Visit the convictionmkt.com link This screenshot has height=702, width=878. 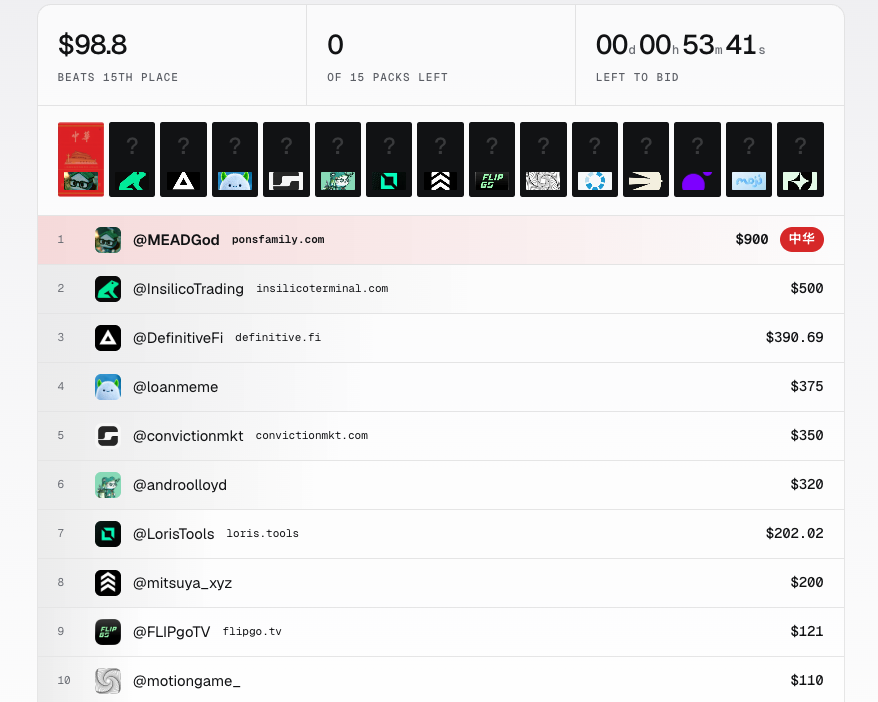coord(312,436)
